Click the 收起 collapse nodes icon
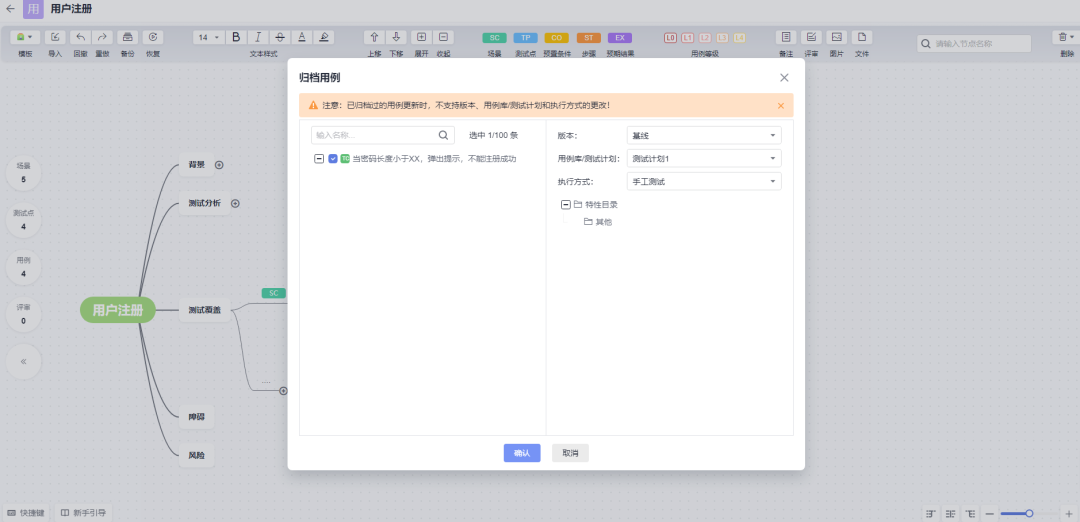 443,37
